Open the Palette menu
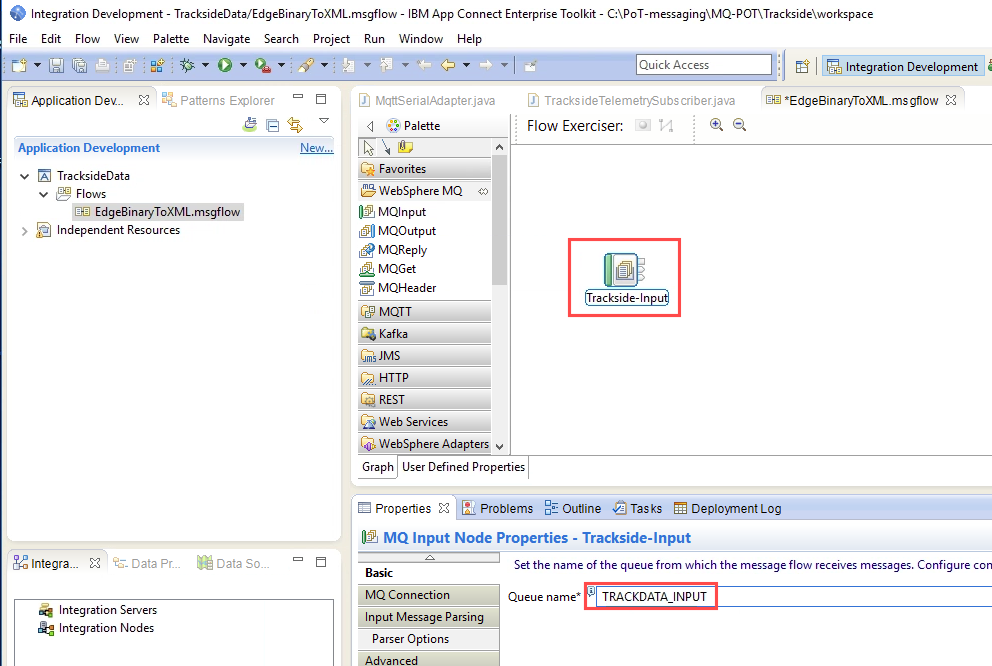The width and height of the screenshot is (992, 666). [x=171, y=39]
